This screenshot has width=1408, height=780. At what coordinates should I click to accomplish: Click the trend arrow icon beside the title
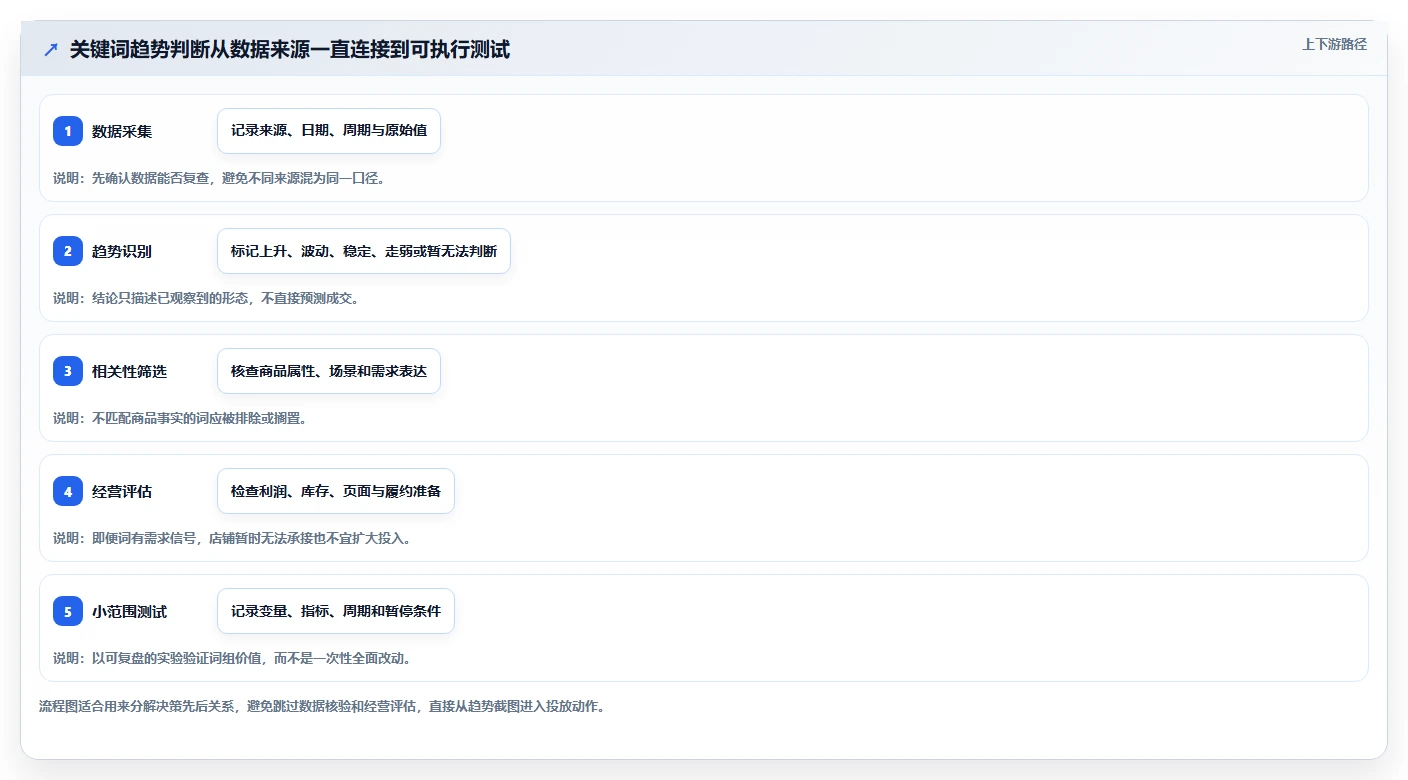point(51,49)
